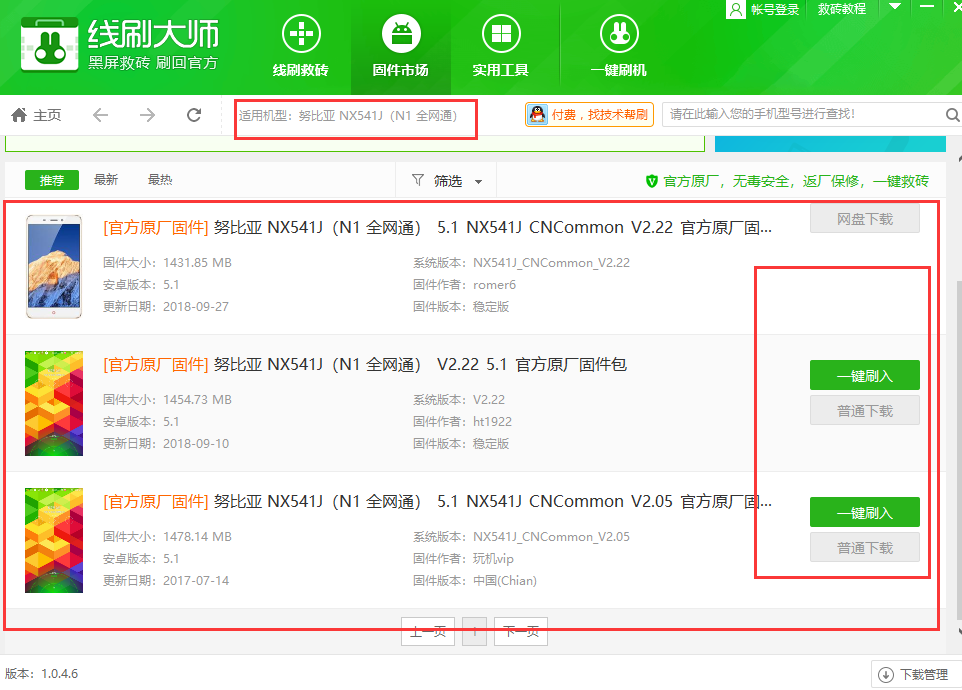962x690 pixels.
Task: Go to 主页 home
Action: click(37, 115)
